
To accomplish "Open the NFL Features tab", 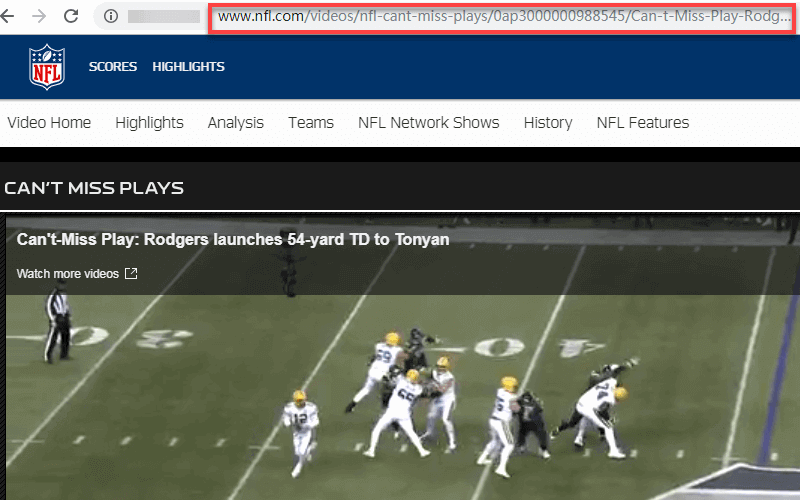I will click(643, 123).
